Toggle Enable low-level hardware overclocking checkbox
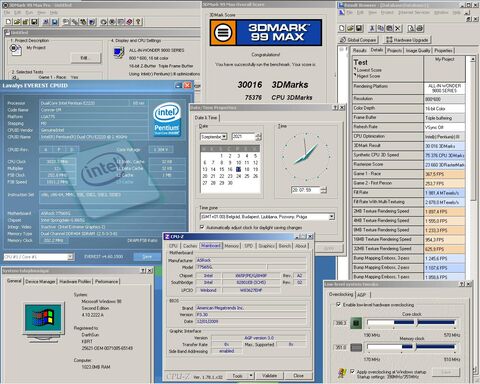Viewport: 480px width, 384px height. click(339, 304)
